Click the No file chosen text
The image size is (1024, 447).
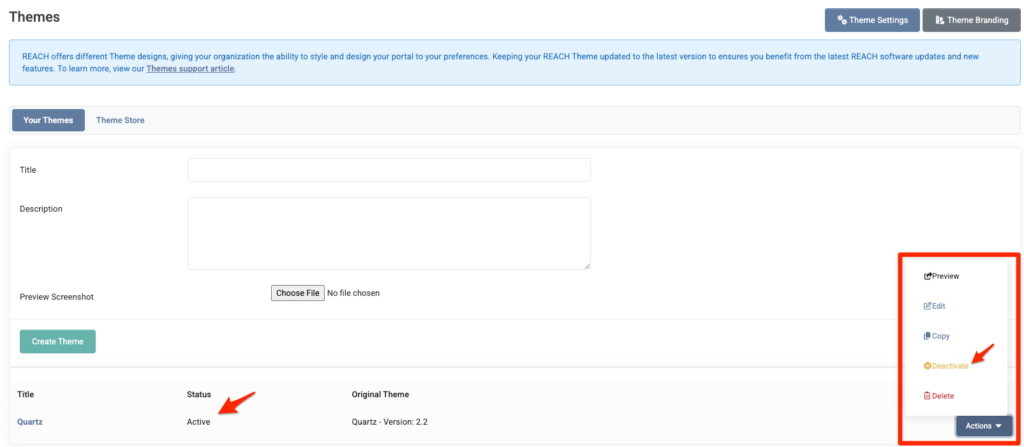pos(353,293)
